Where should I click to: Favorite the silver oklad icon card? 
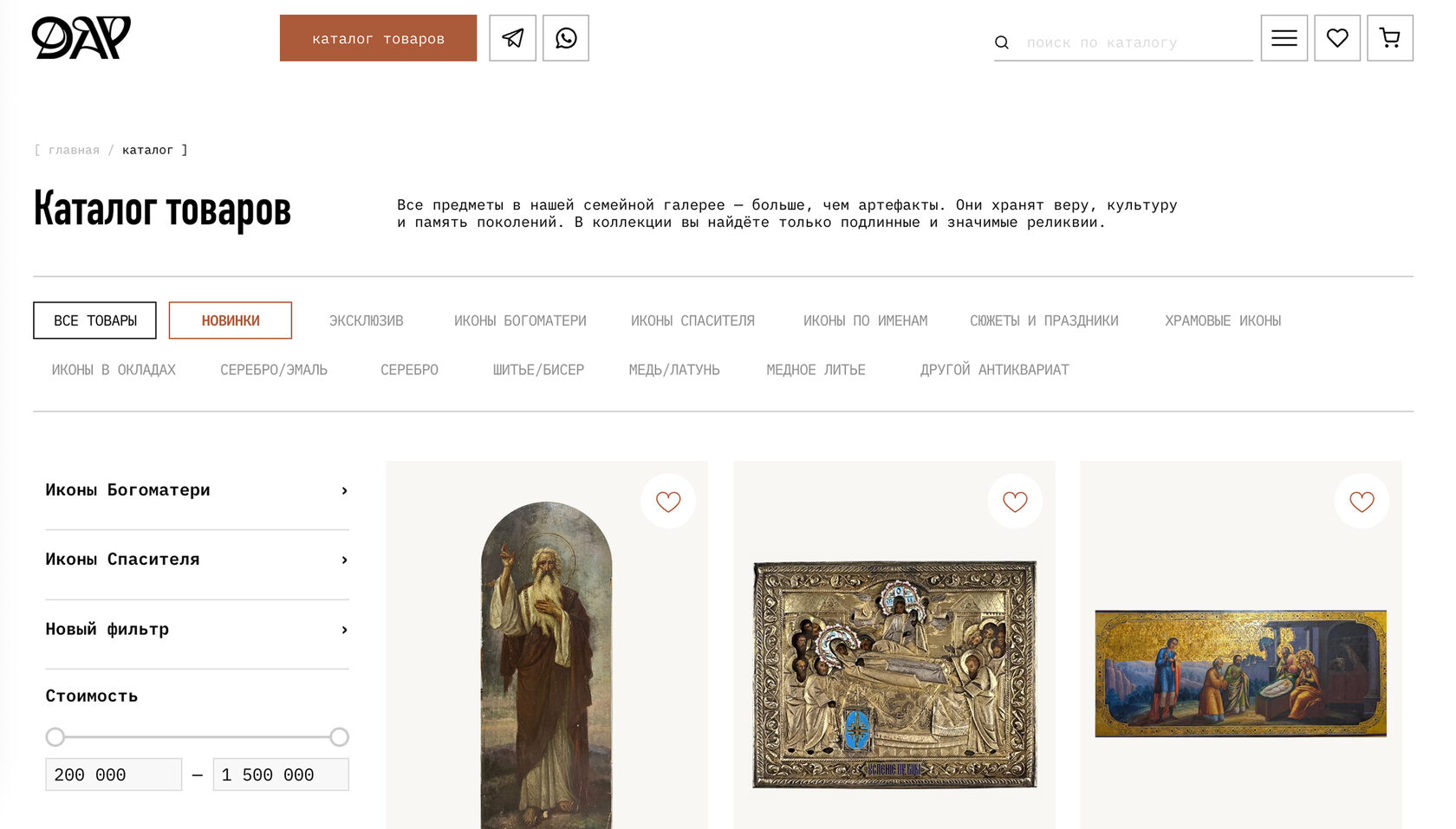click(1015, 501)
